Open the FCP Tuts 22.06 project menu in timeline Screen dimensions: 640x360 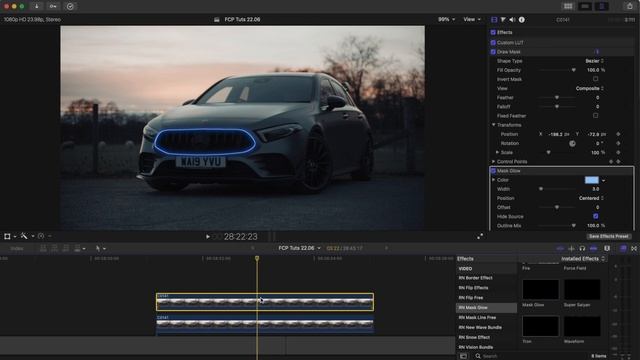[299, 248]
